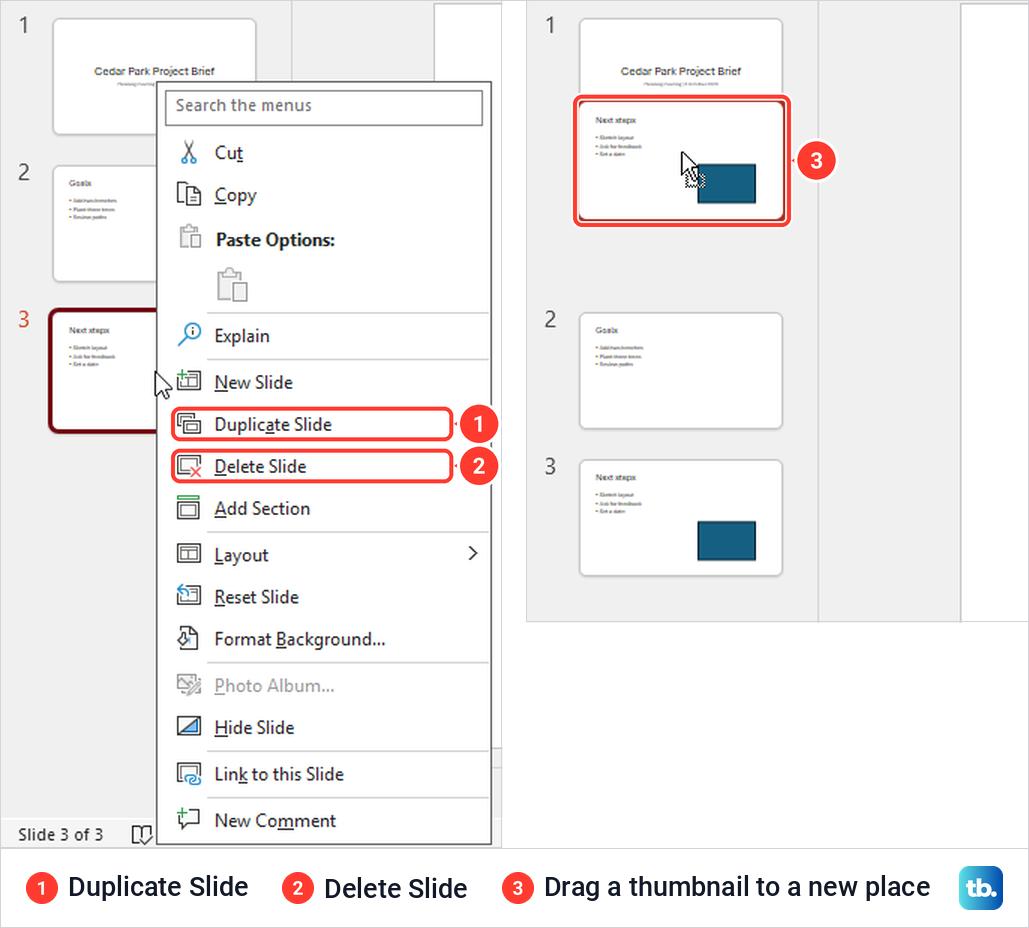This screenshot has width=1029, height=928.
Task: Select Goals slide 2 thumbnail in right panel
Action: click(681, 371)
